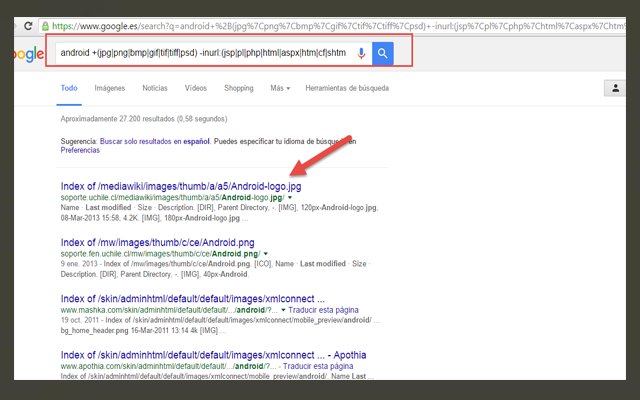Click the green soporte.uchile.cl mediawiki URL text

click(173, 198)
